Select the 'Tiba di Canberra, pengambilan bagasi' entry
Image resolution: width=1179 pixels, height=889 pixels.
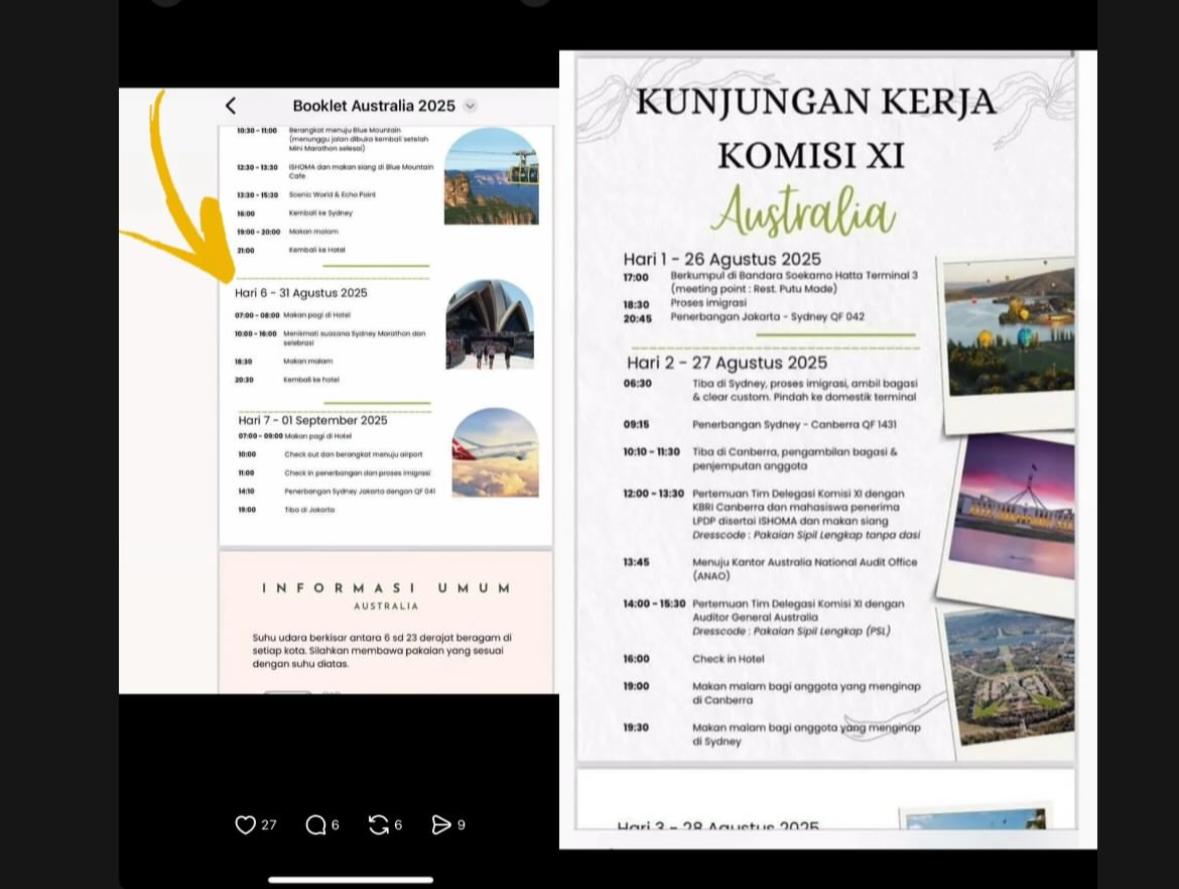pyautogui.click(x=795, y=459)
